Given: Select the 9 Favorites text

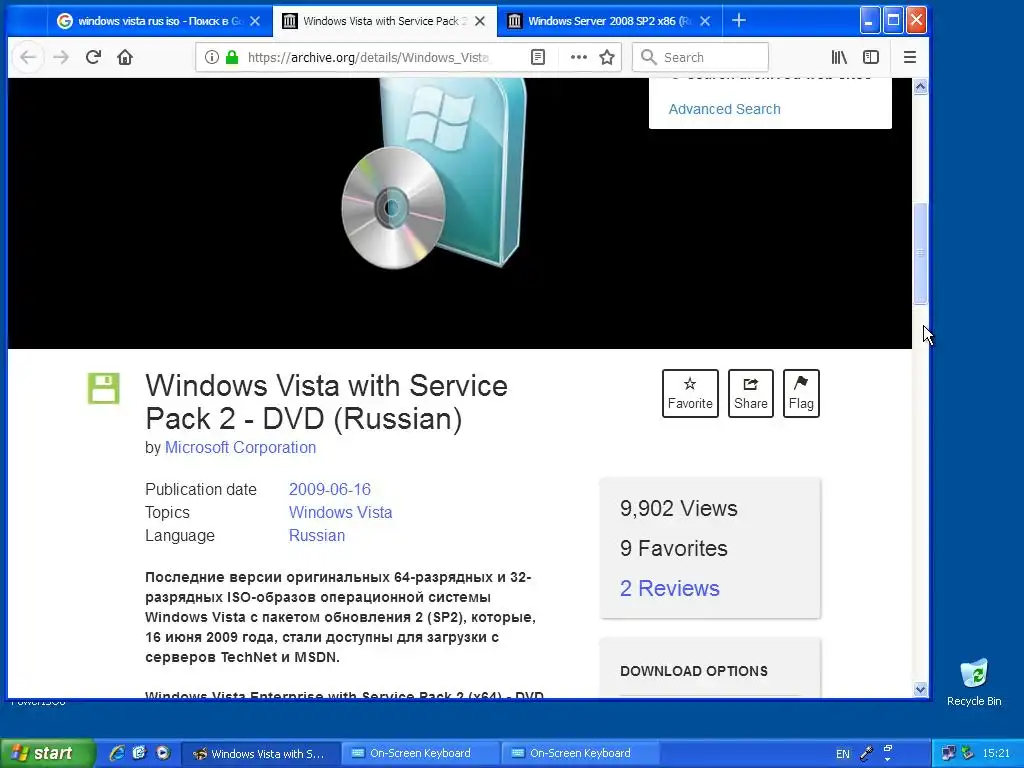Looking at the screenshot, I should 673,549.
